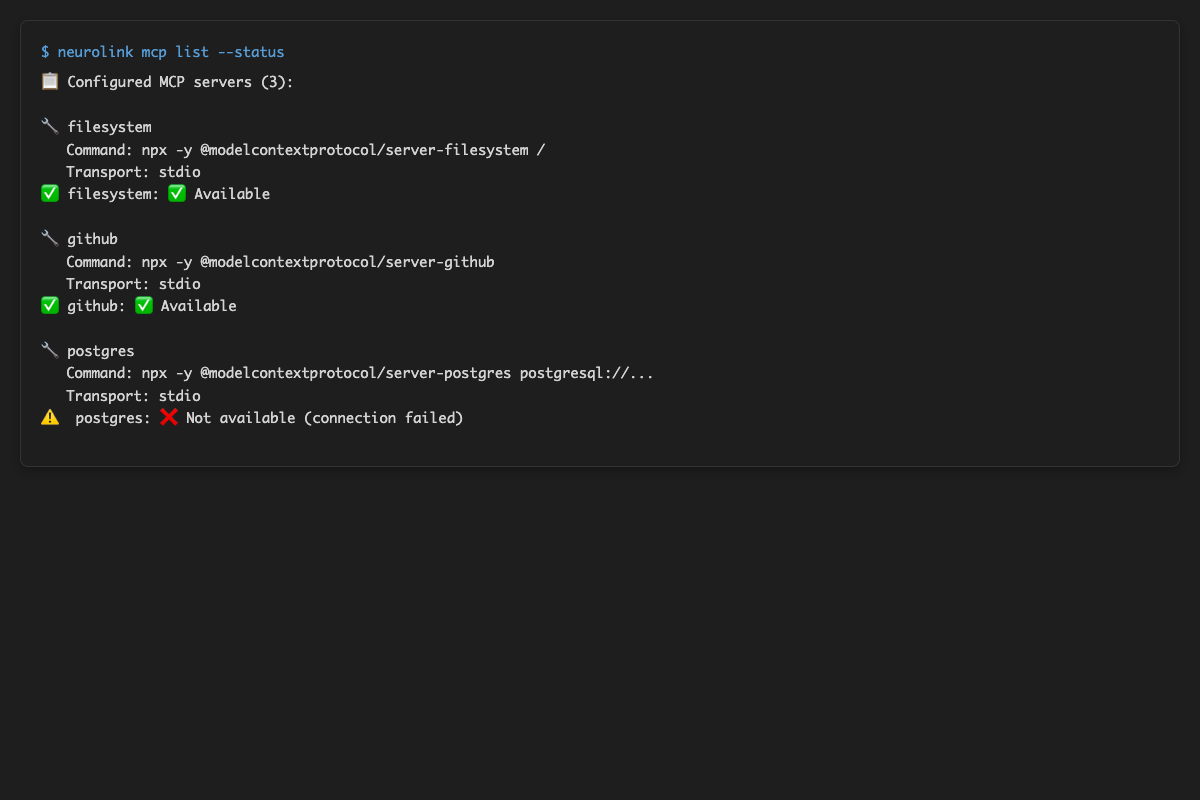Click the clipboard icon next to Configured MCP servers
The image size is (1200, 800).
[50, 81]
